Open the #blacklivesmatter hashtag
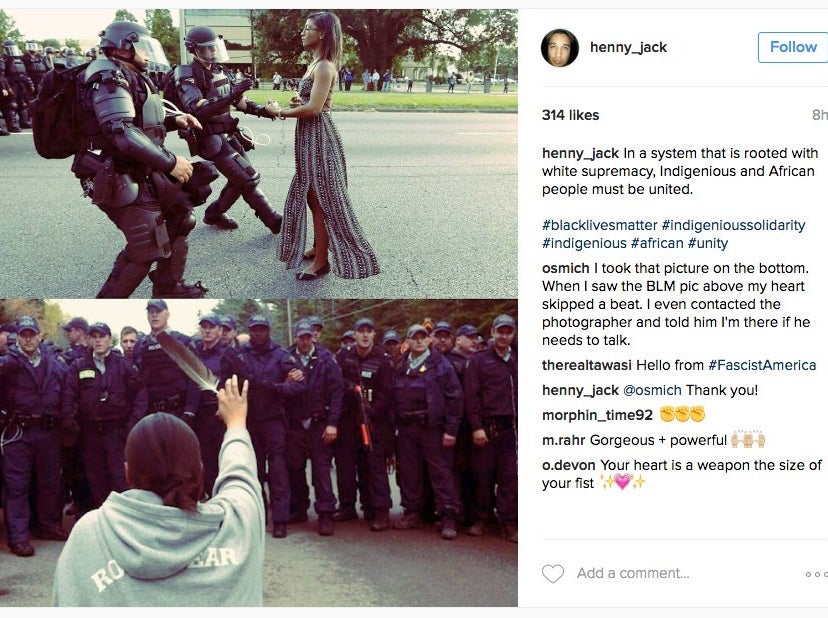 (599, 225)
